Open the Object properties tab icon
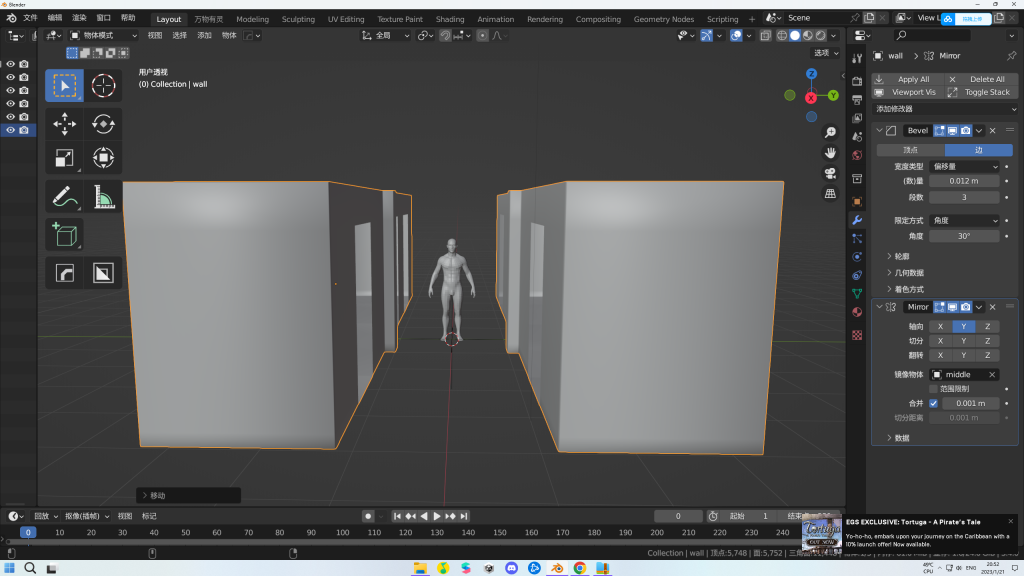Image resolution: width=1024 pixels, height=576 pixels. [x=857, y=202]
